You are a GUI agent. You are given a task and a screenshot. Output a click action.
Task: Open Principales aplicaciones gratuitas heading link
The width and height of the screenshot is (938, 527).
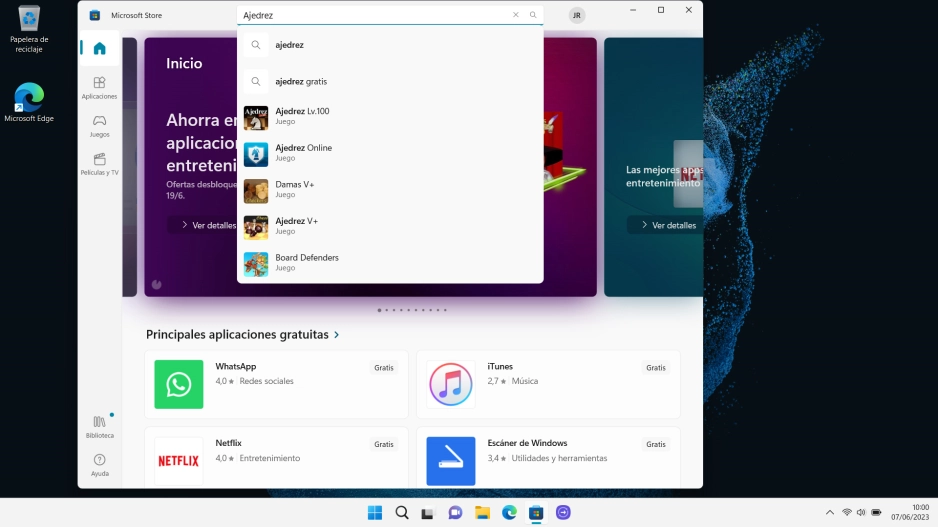[237, 334]
